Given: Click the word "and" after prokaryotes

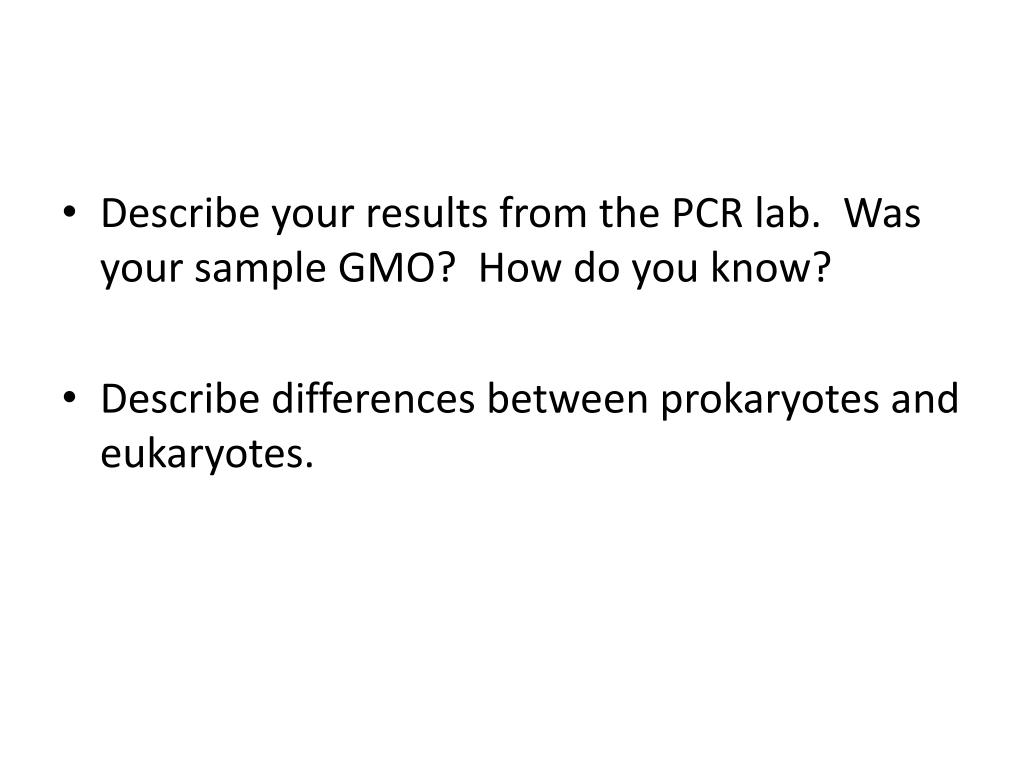Looking at the screenshot, I should tap(925, 398).
